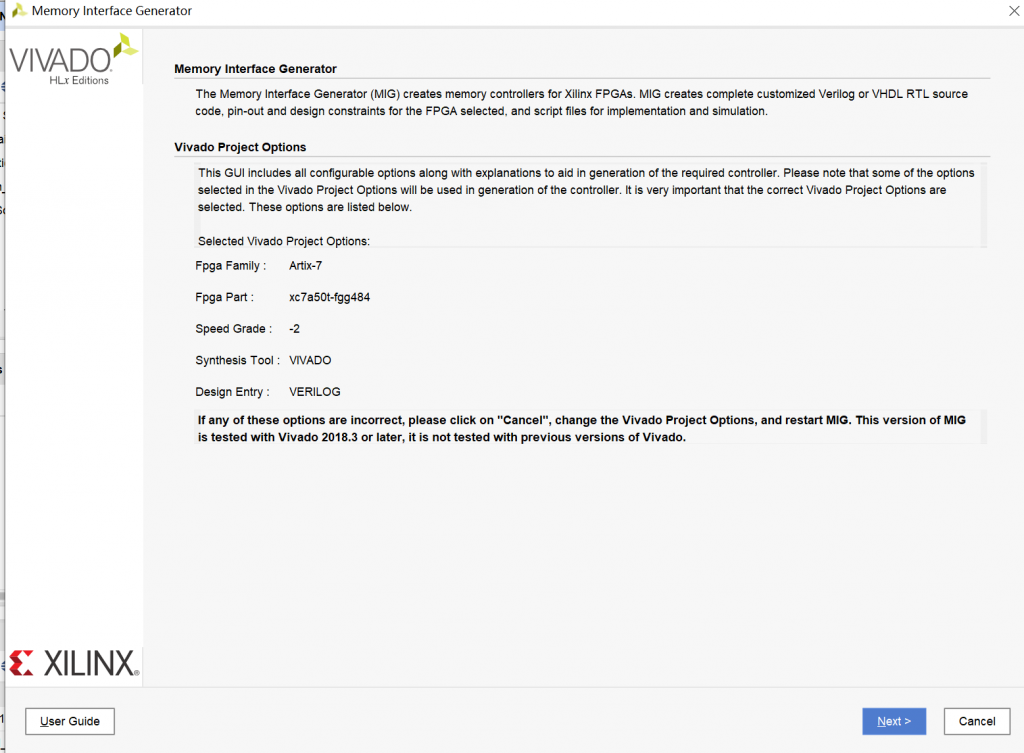Select the Artix-7 Fpga Family value
1024x753 pixels.
[x=305, y=266]
